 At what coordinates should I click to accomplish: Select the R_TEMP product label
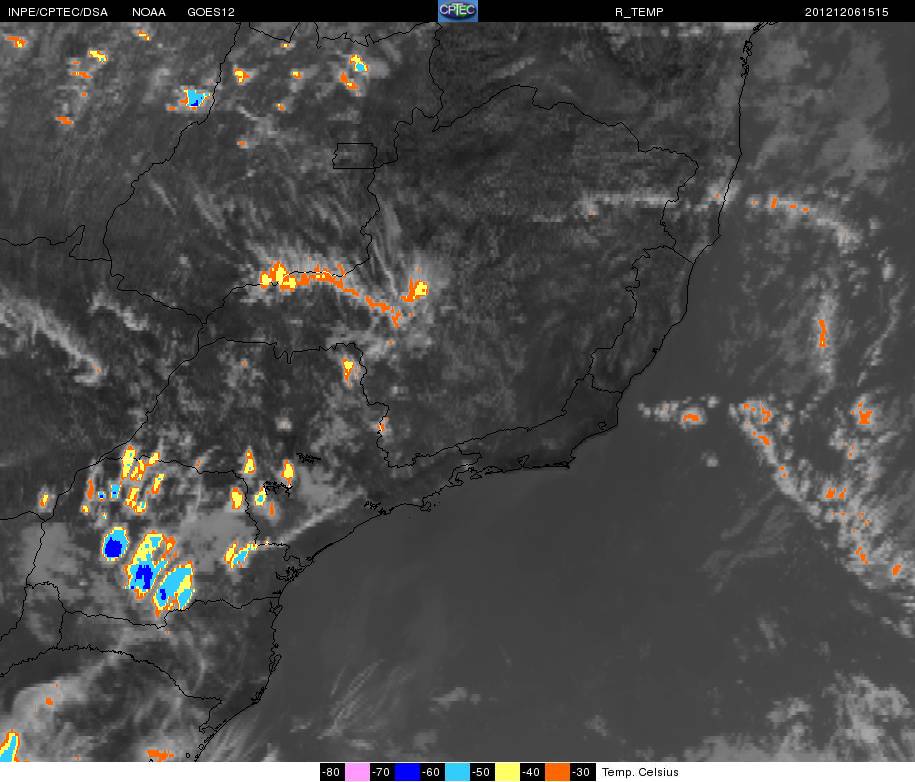[x=639, y=12]
